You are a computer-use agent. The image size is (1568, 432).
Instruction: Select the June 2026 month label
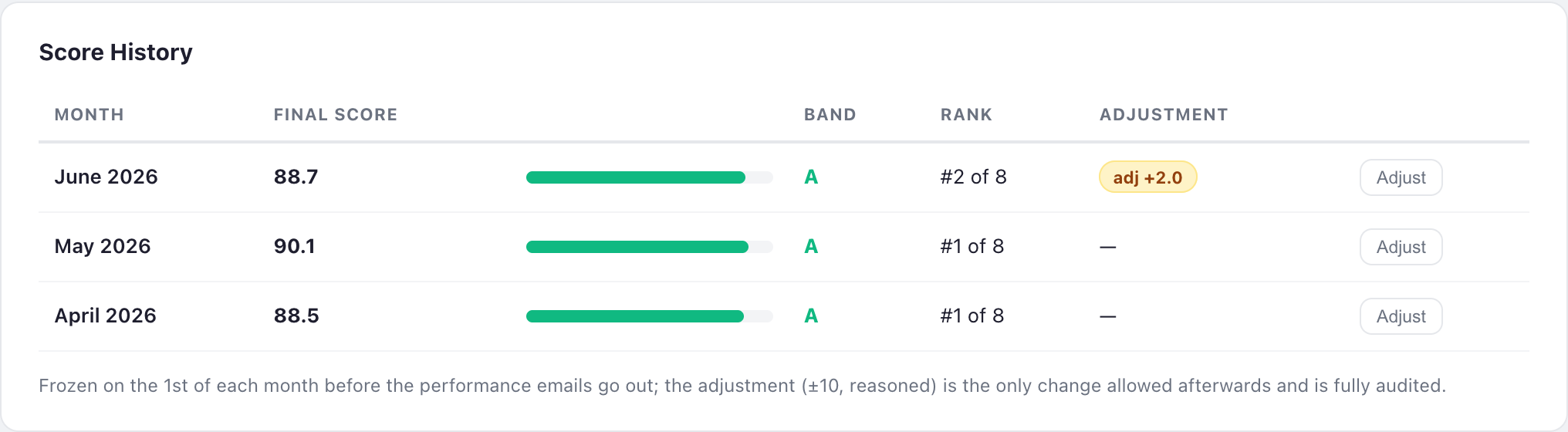[x=106, y=177]
